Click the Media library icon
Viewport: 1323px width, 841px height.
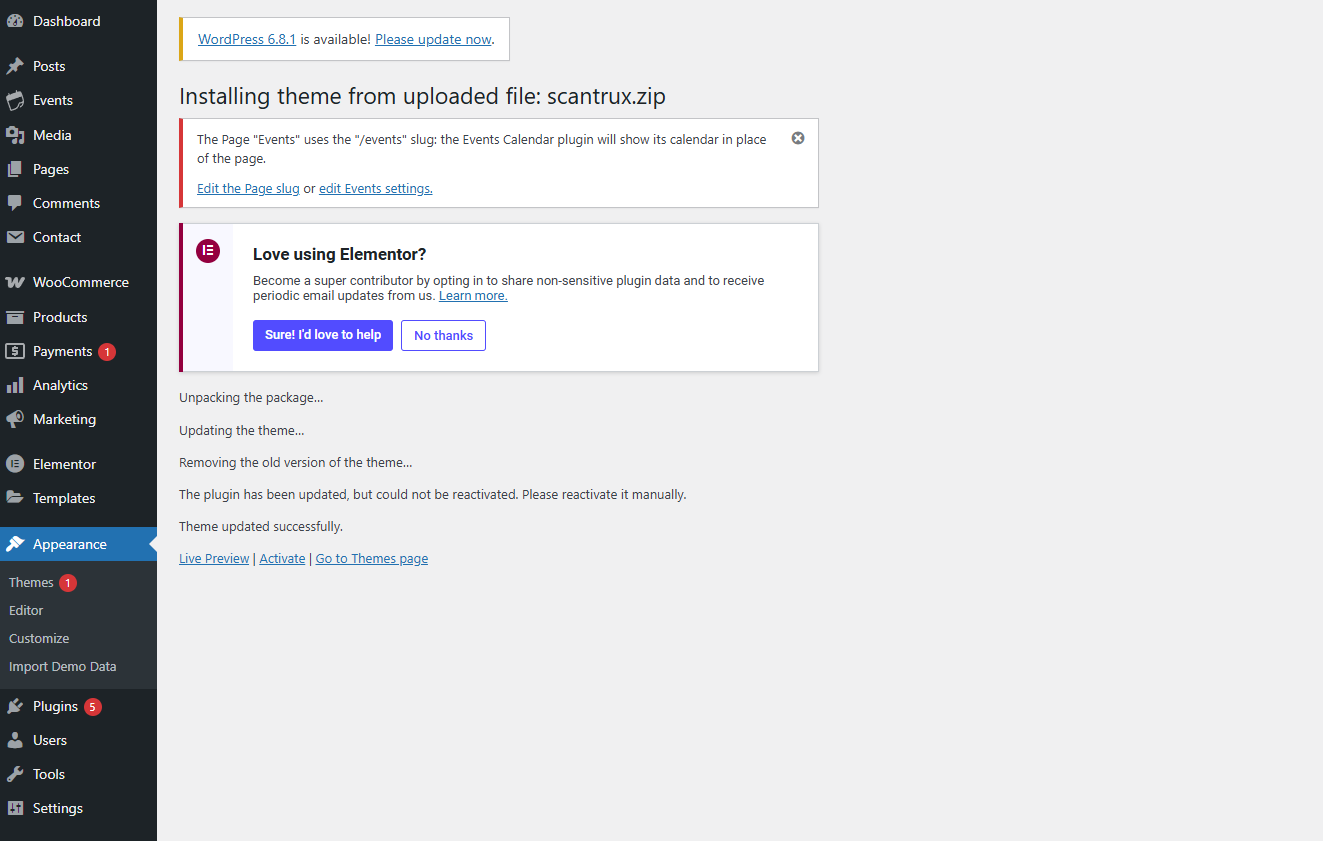click(x=15, y=135)
